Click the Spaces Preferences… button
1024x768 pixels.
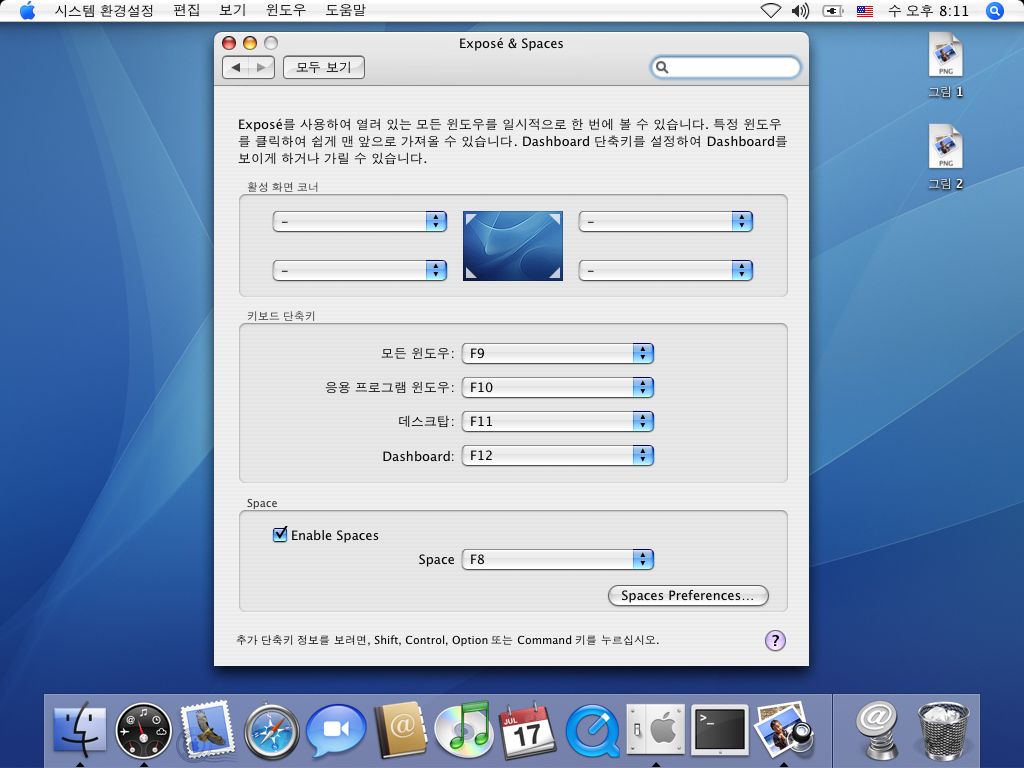point(687,595)
